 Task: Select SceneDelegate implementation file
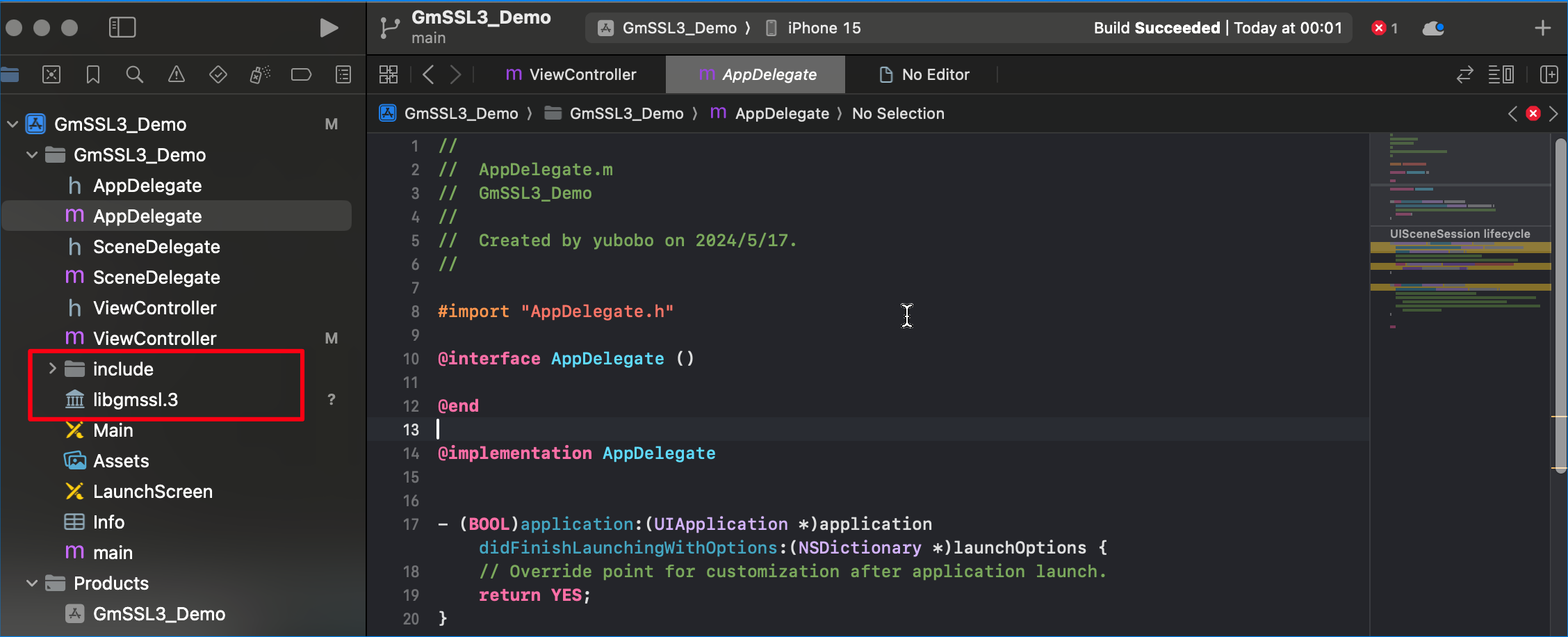pos(156,277)
